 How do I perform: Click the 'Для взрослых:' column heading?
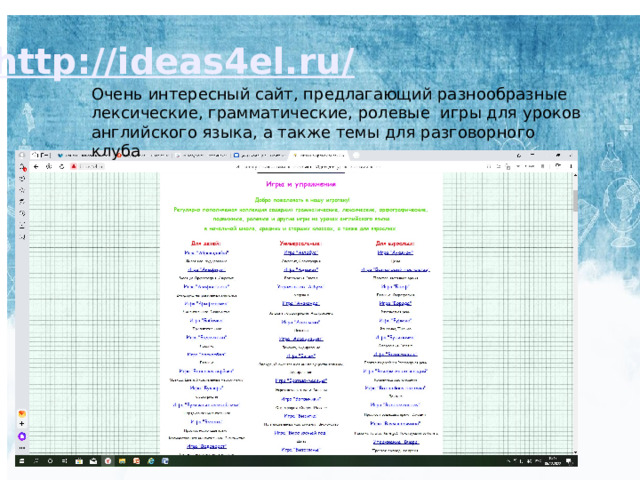coord(395,243)
